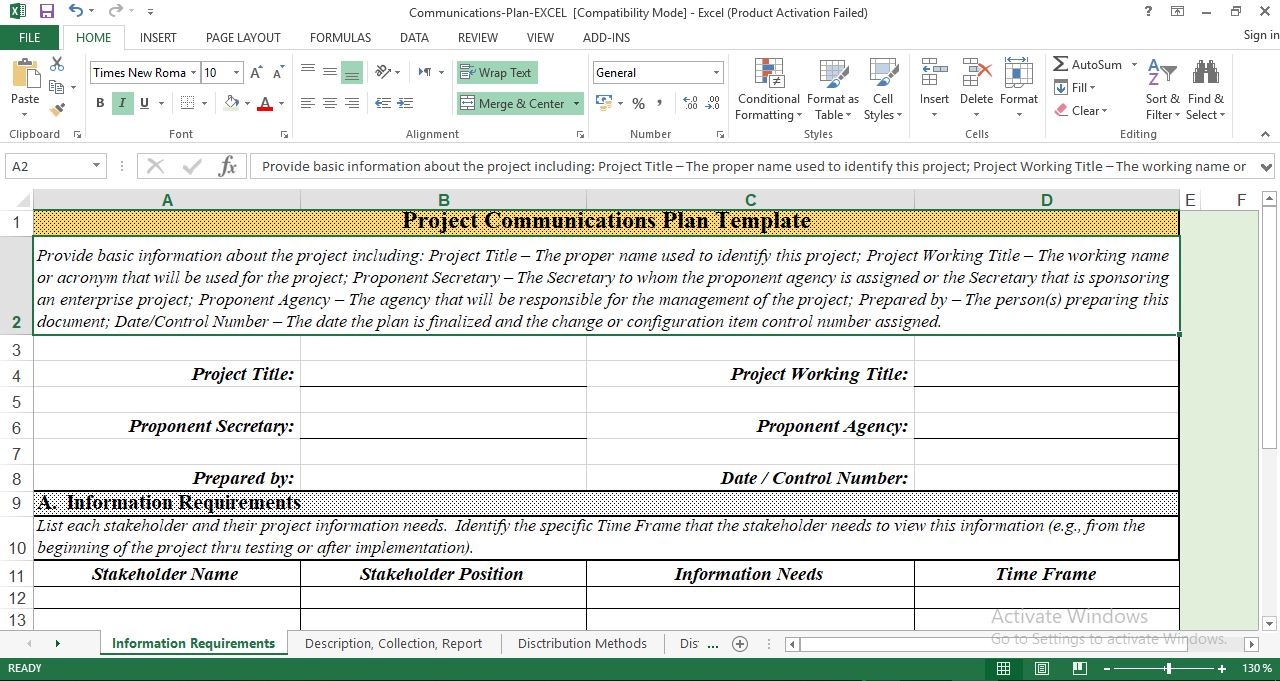
Task: Open Conditional Formatting options
Action: 768,88
